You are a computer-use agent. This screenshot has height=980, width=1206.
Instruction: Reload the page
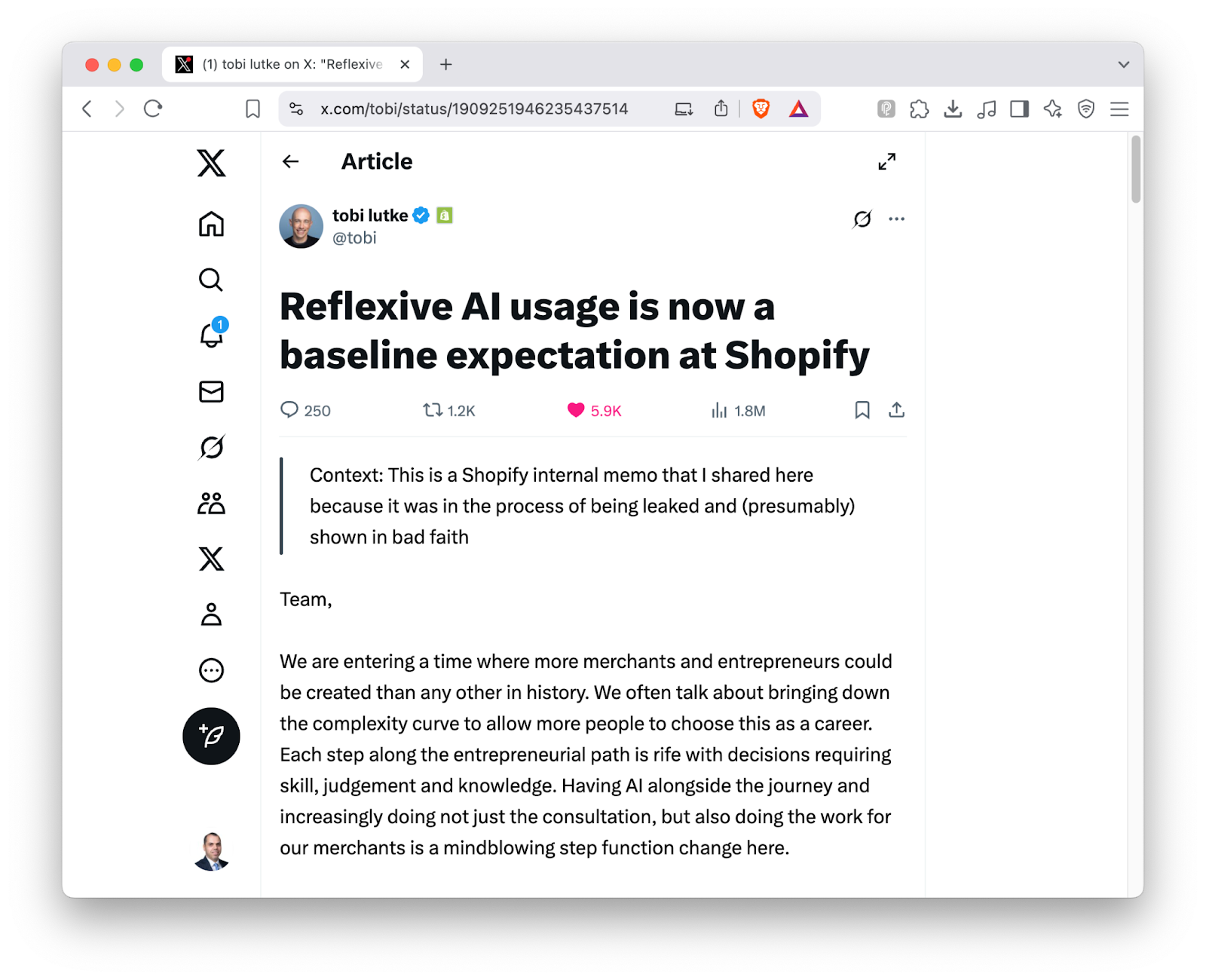[x=153, y=109]
